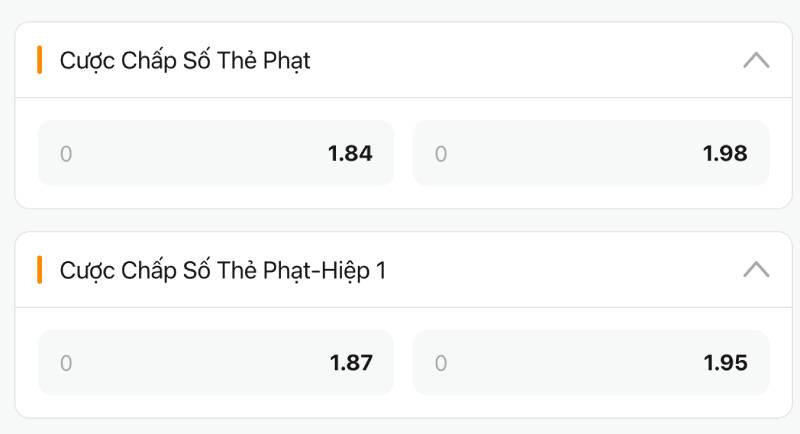This screenshot has height=434, width=800.
Task: Click the middle of the 1.98 bet cell
Action: 591,154
